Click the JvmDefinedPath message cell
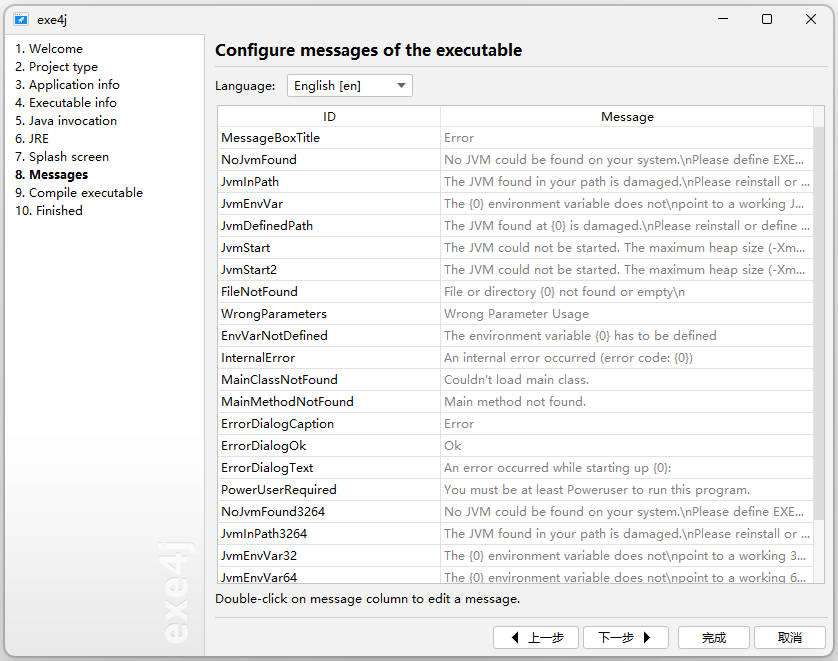The width and height of the screenshot is (838, 661). (627, 225)
